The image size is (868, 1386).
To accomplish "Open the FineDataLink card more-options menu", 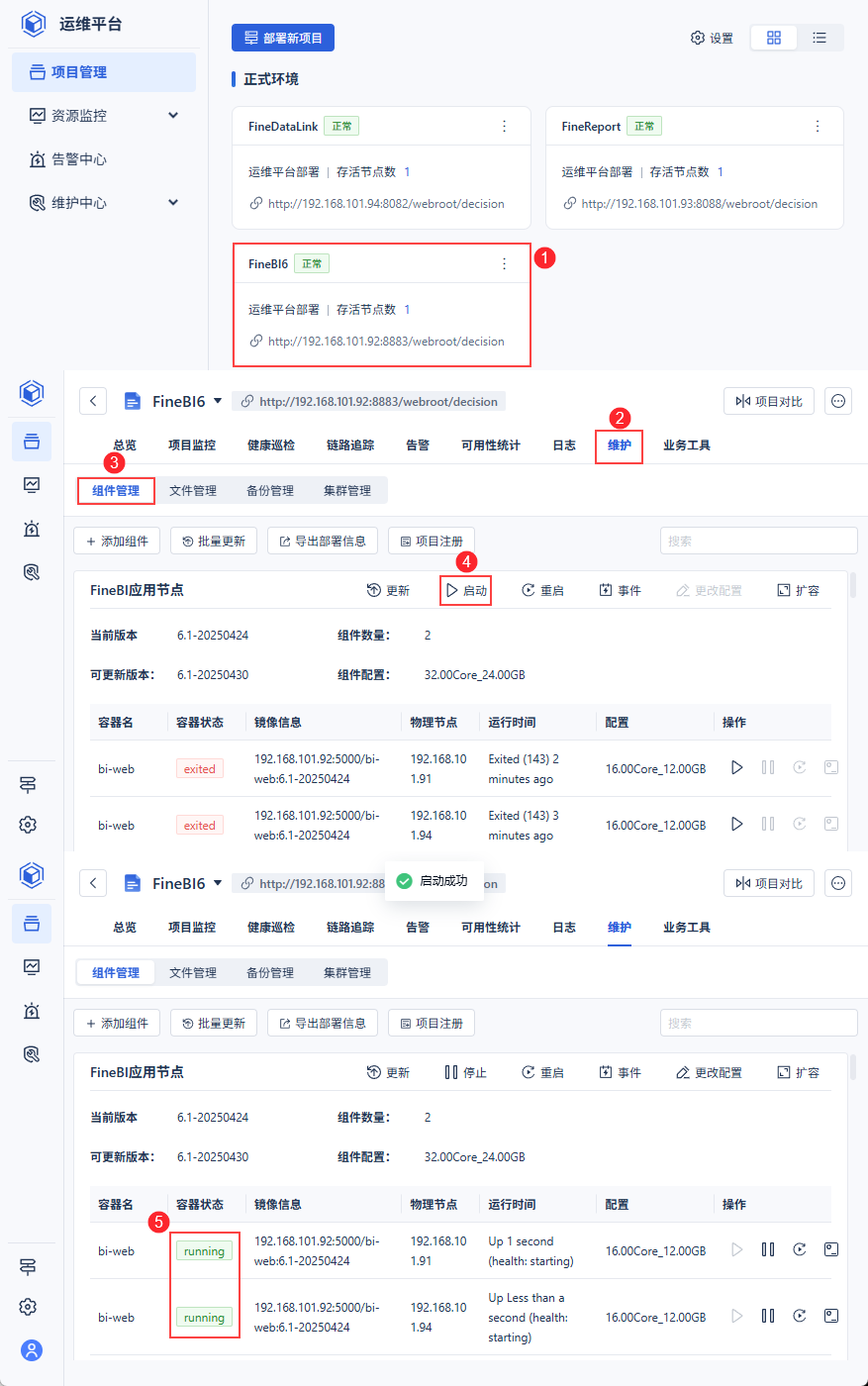I will click(505, 127).
